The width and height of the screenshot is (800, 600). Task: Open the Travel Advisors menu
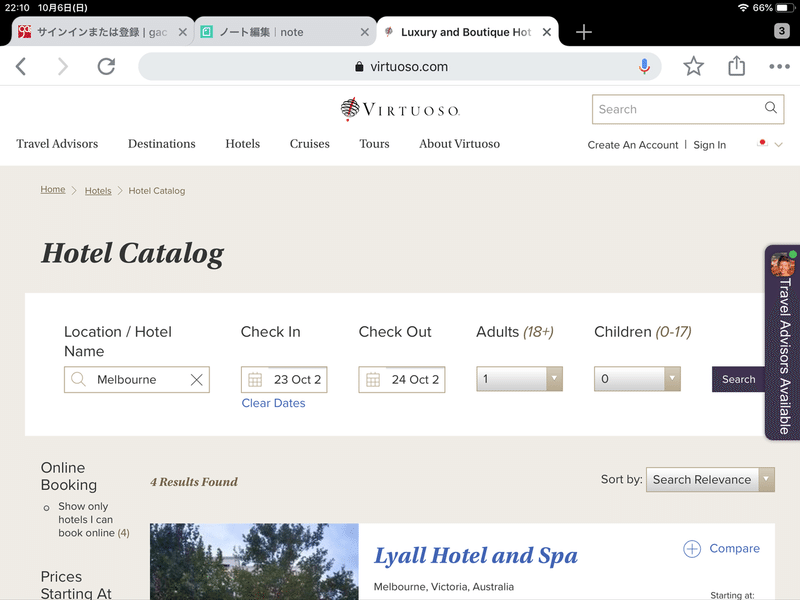click(x=57, y=144)
